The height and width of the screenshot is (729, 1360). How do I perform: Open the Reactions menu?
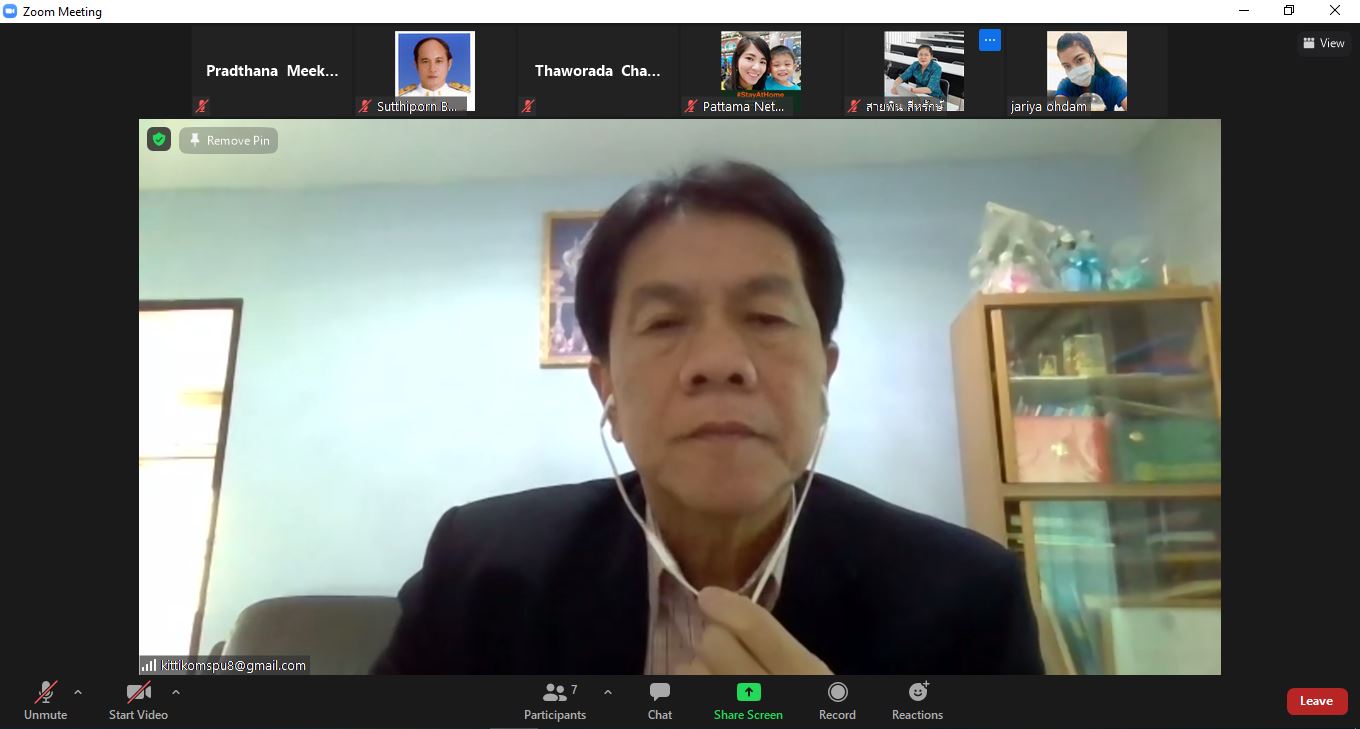pos(917,701)
